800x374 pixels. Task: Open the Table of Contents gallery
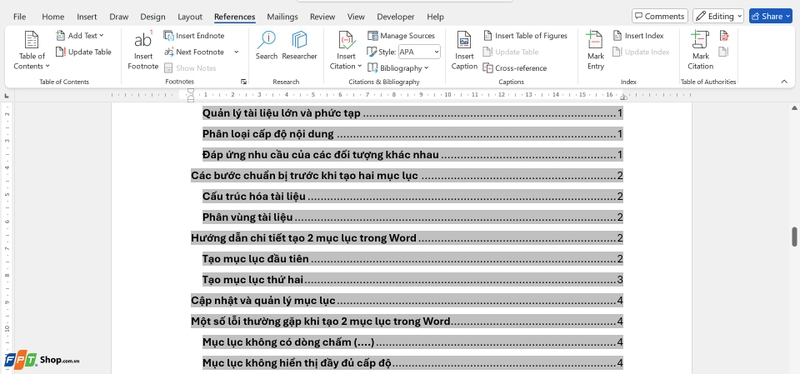tap(32, 51)
